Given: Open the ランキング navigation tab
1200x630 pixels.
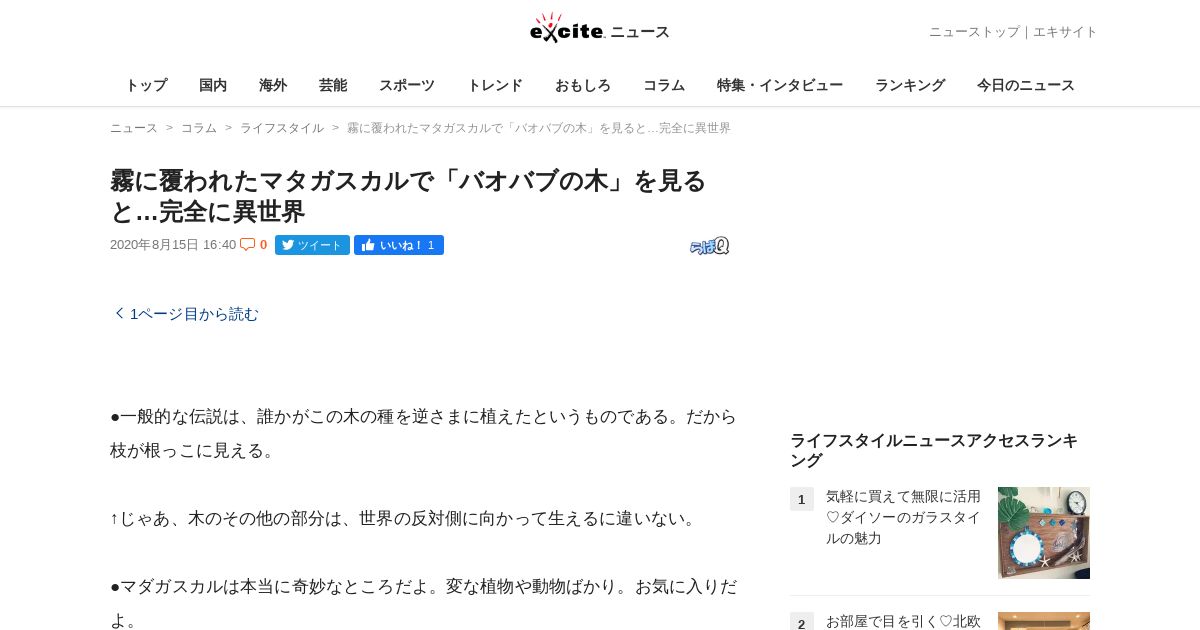Looking at the screenshot, I should (910, 85).
